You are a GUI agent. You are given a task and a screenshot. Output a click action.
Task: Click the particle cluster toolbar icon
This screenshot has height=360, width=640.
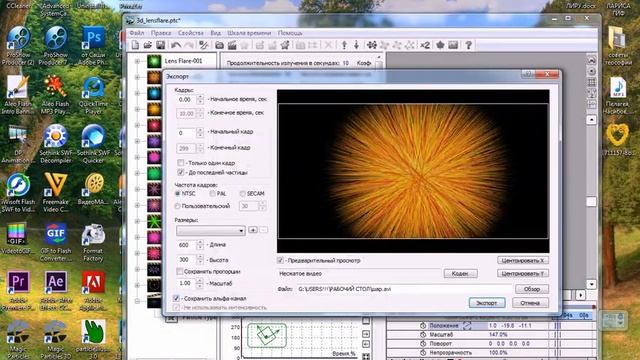371,45
